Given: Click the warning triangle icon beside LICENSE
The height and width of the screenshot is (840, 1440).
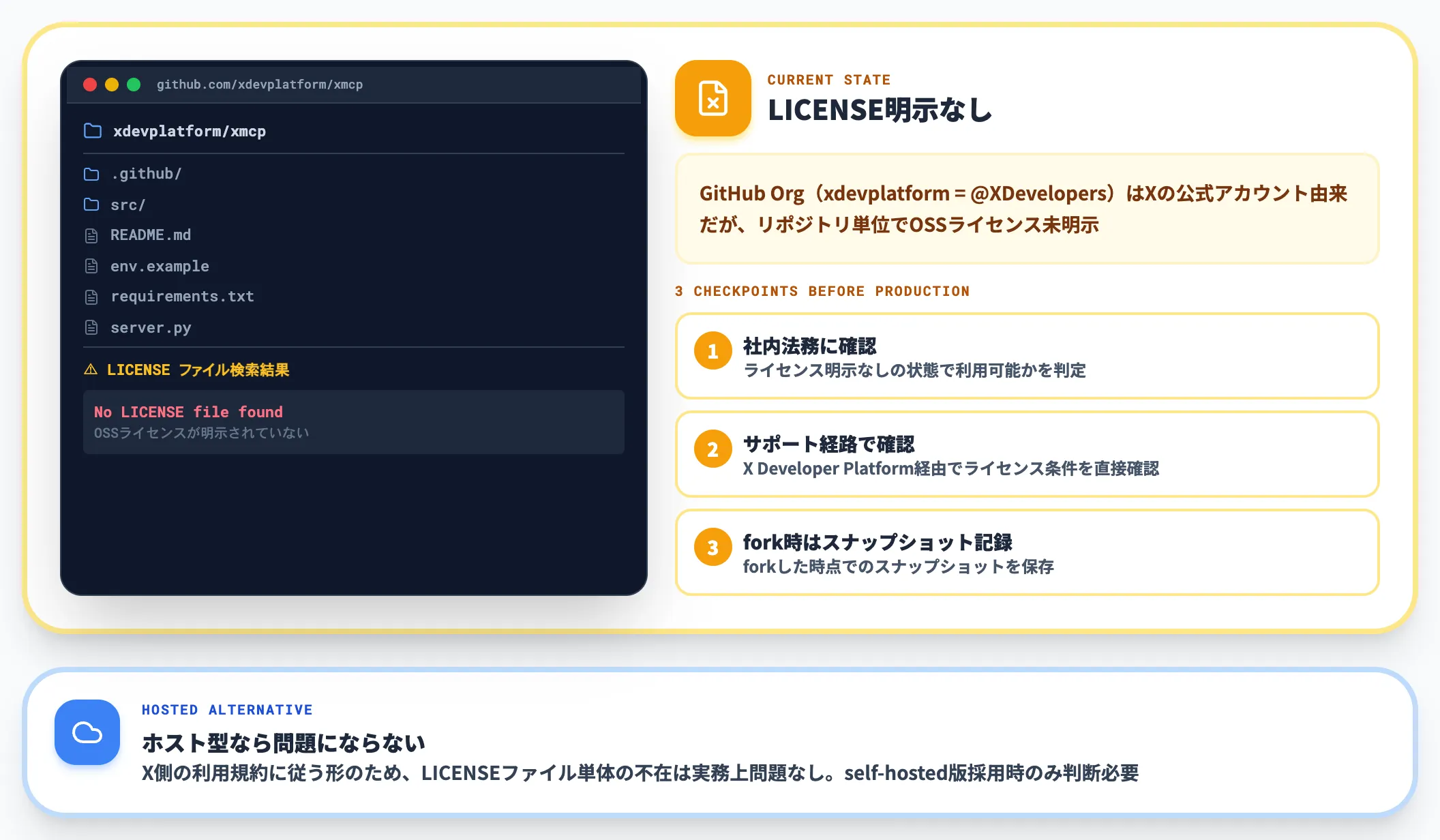Looking at the screenshot, I should pos(91,370).
